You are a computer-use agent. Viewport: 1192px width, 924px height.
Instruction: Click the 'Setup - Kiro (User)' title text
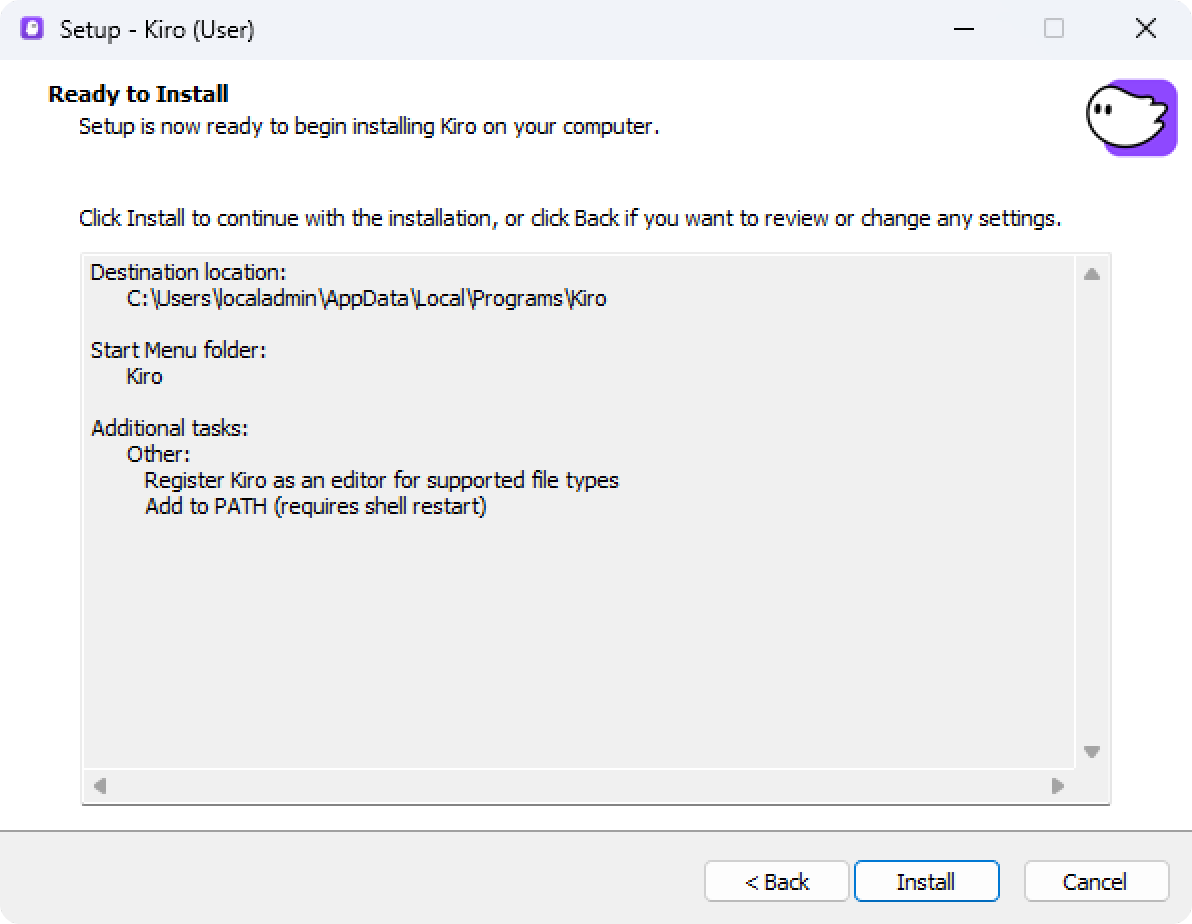(x=157, y=30)
